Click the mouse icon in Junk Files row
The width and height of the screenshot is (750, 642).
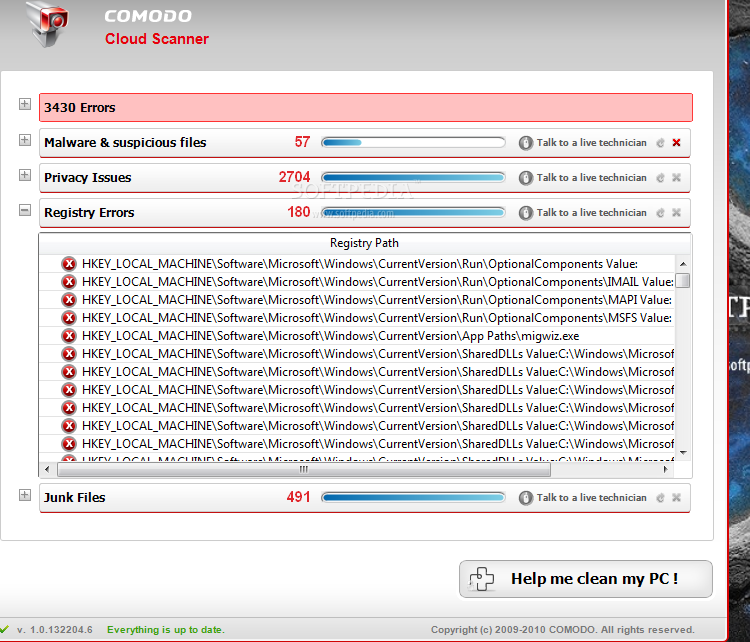[525, 498]
